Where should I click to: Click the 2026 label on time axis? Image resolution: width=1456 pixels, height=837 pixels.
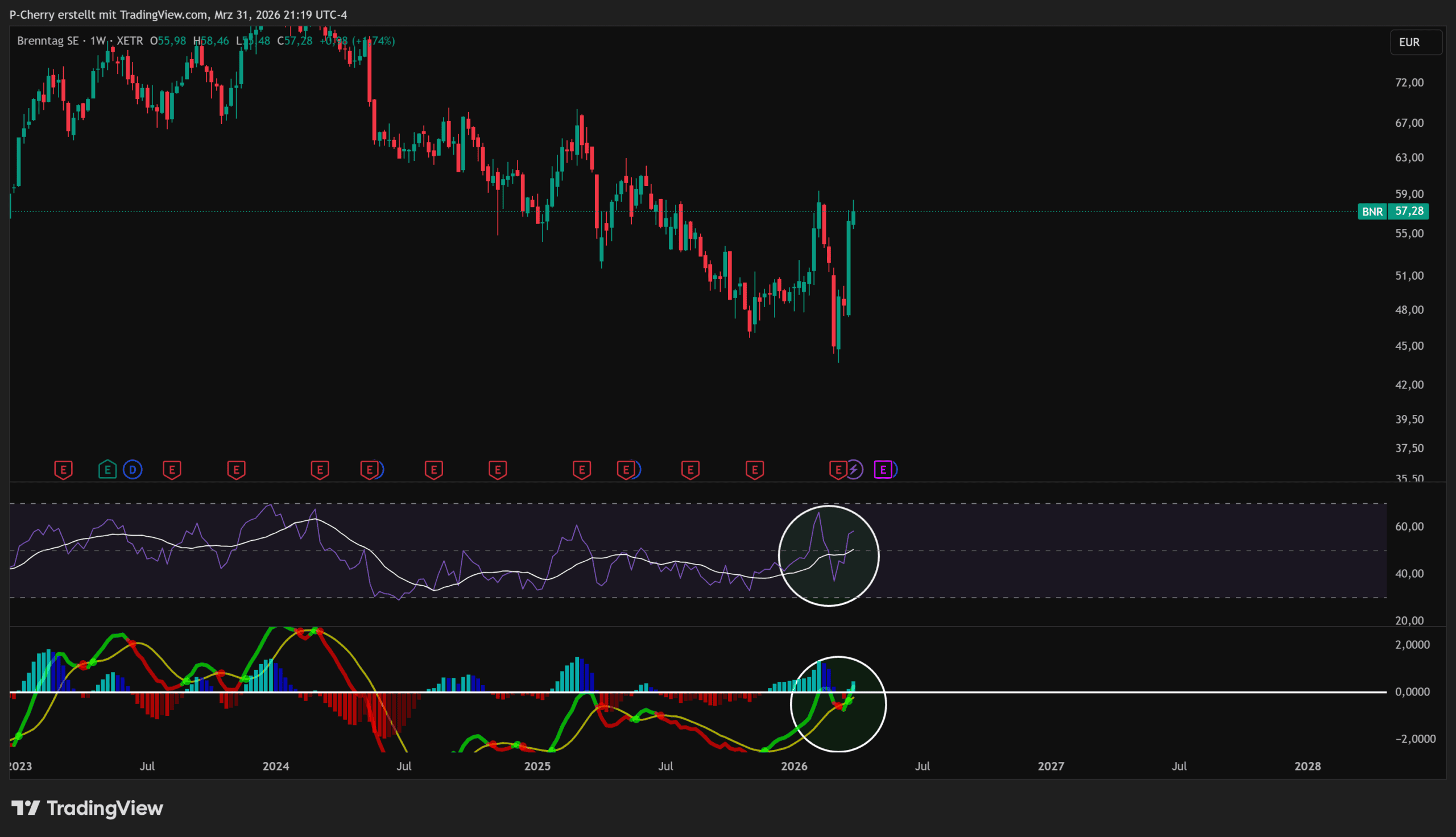[794, 766]
